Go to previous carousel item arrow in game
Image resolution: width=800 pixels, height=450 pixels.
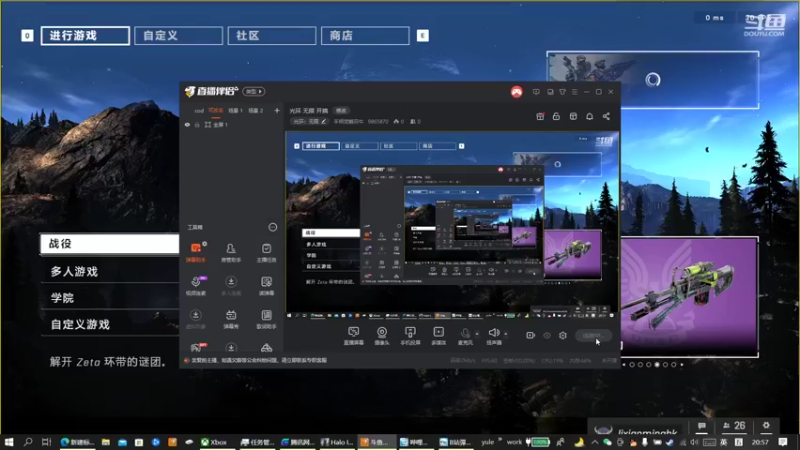[623, 364]
